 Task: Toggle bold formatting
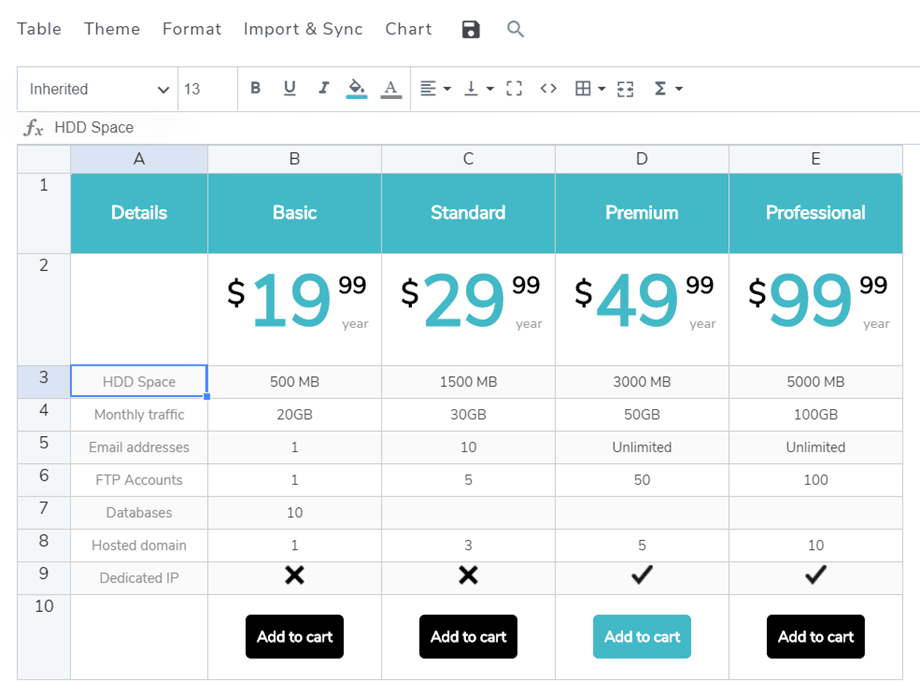click(255, 89)
